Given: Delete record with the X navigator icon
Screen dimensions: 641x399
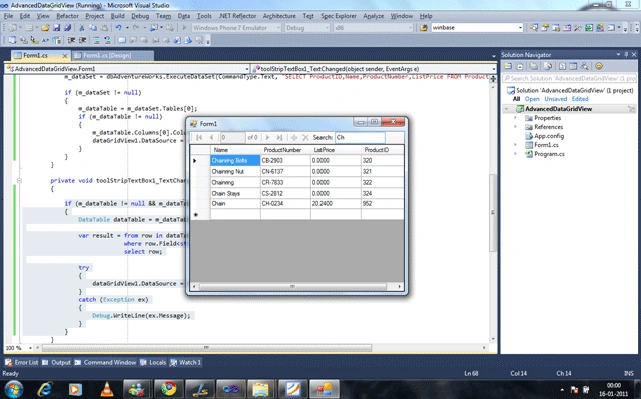Looking at the screenshot, I should pyautogui.click(x=305, y=137).
